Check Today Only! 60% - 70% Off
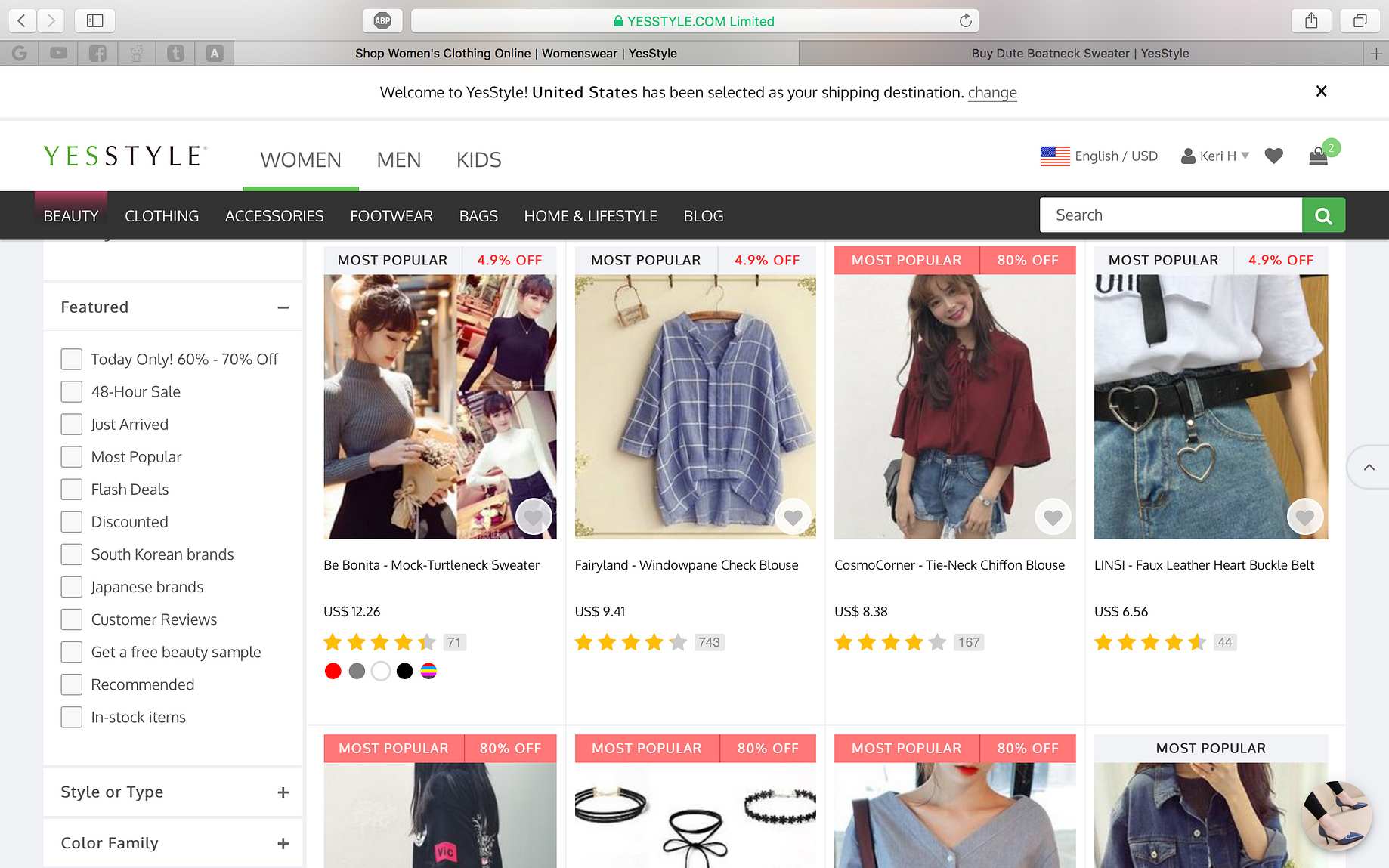The width and height of the screenshot is (1389, 868). (72, 359)
